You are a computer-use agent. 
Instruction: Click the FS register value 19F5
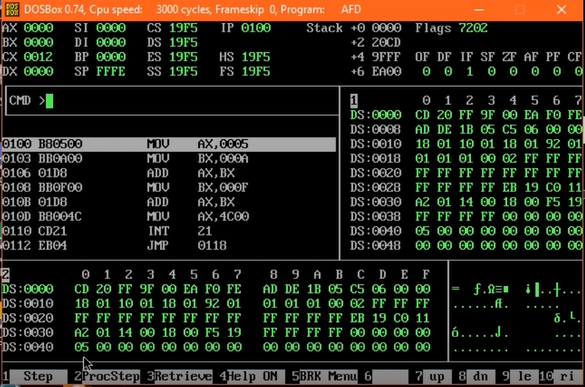pos(256,71)
